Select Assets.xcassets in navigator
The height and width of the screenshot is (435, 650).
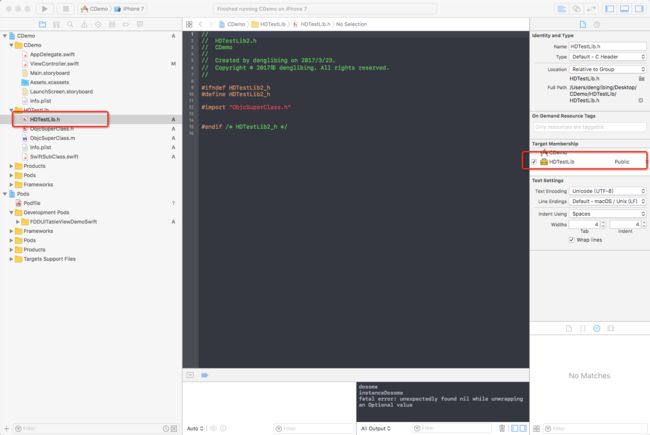coord(49,83)
